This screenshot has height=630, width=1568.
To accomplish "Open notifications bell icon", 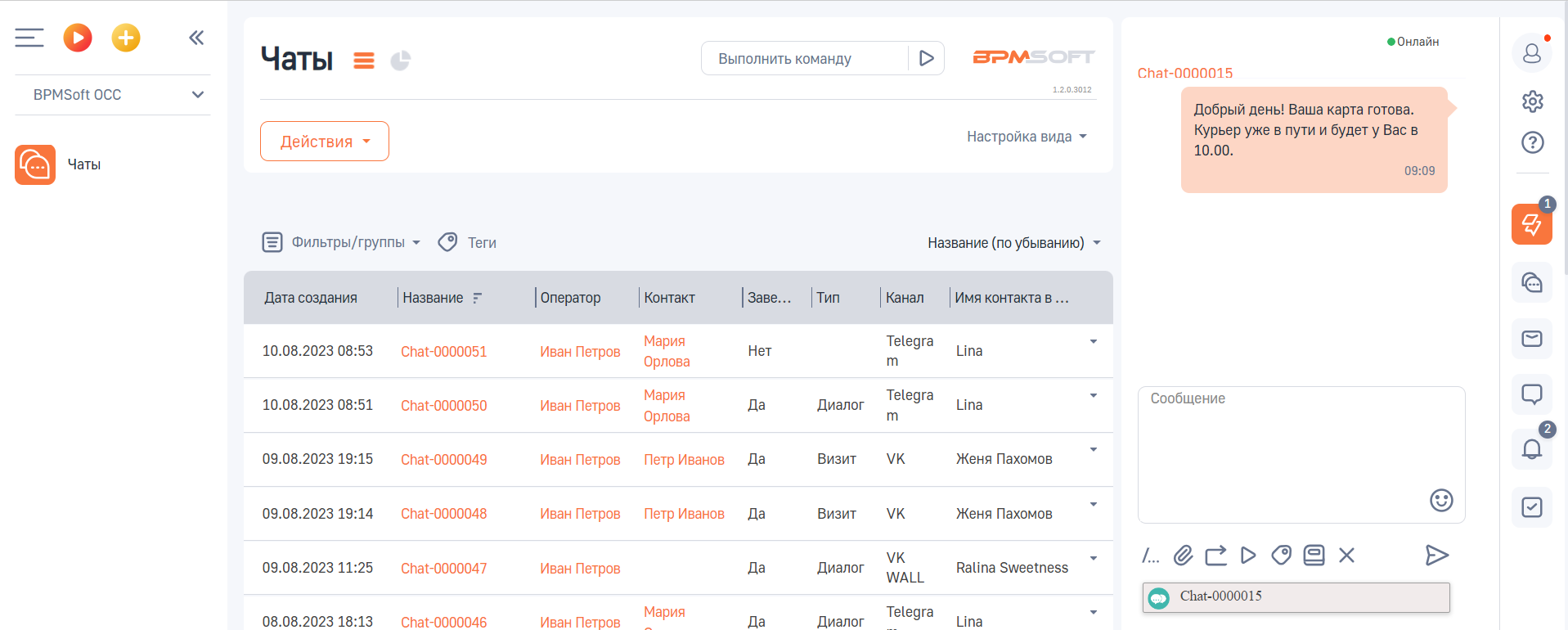I will 1532,449.
